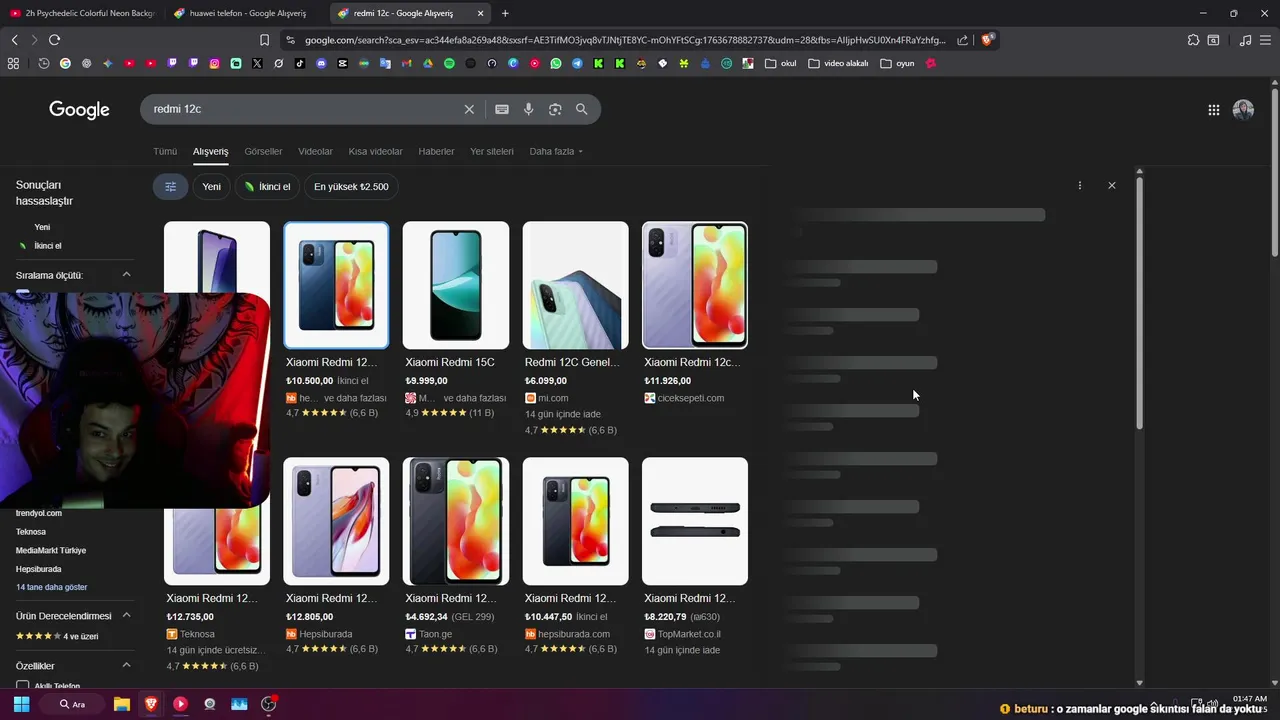The height and width of the screenshot is (720, 1280).
Task: Start voice search with the microphone icon
Action: [529, 109]
